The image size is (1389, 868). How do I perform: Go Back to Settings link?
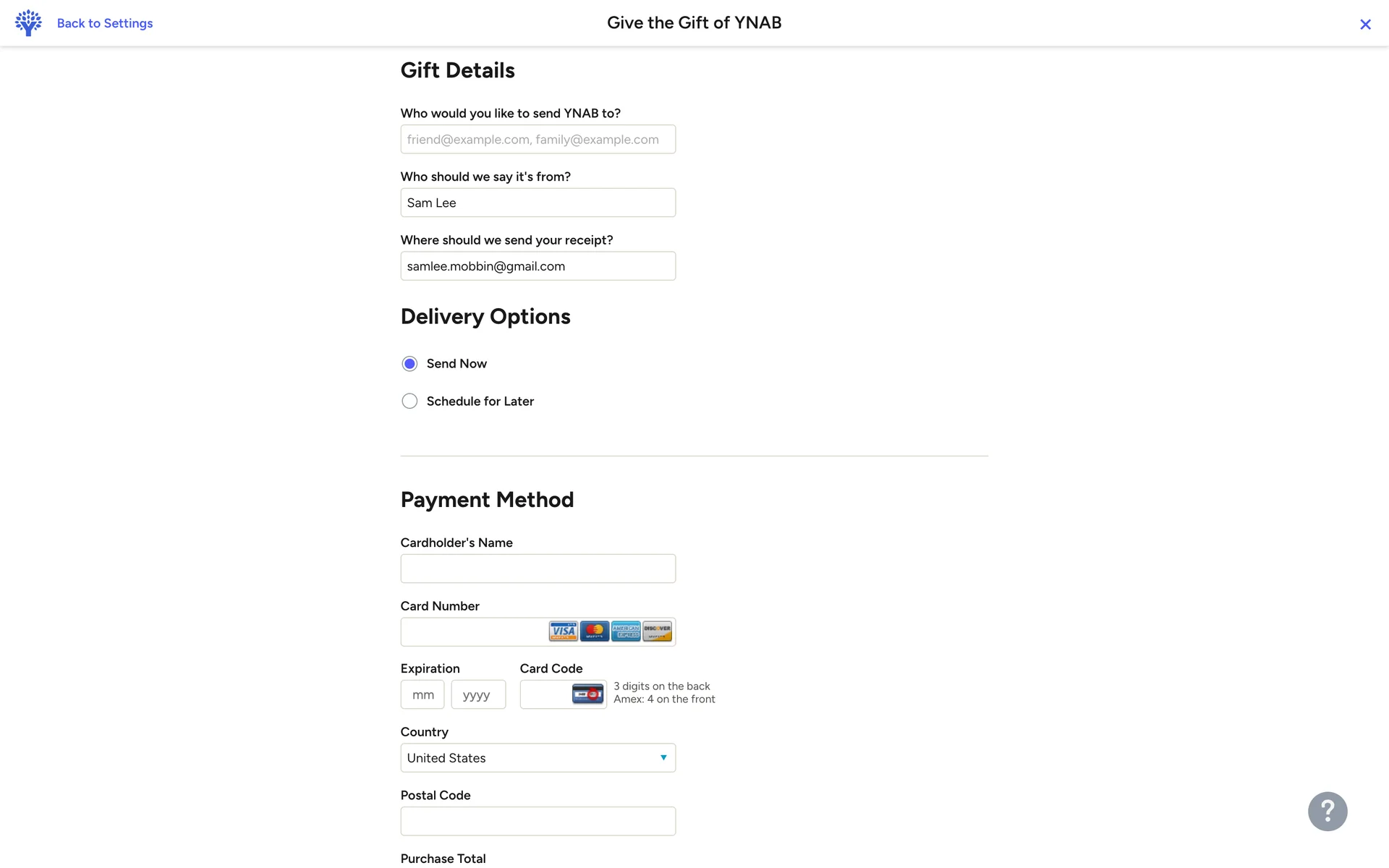(105, 23)
